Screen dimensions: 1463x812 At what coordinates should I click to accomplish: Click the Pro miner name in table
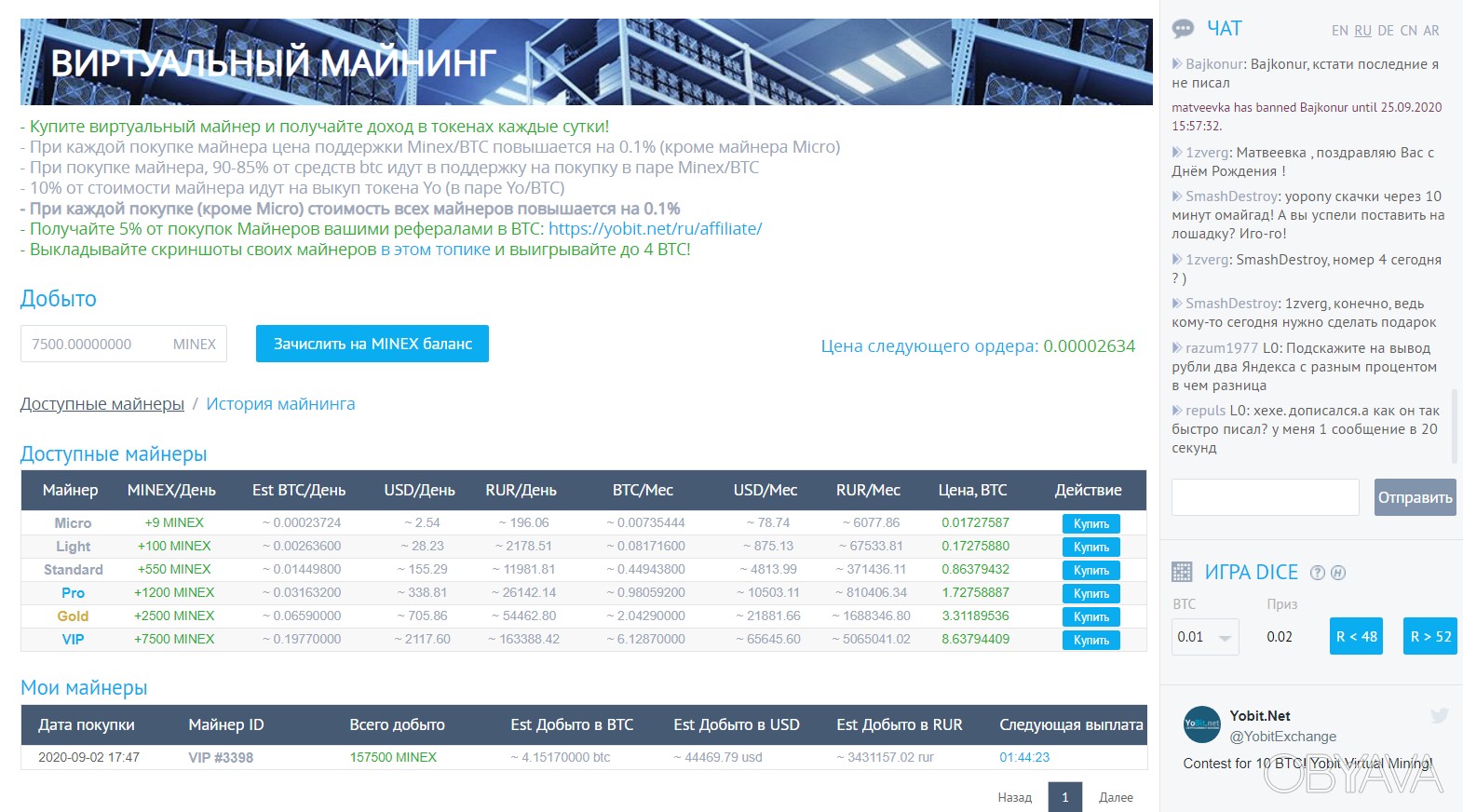click(x=73, y=593)
